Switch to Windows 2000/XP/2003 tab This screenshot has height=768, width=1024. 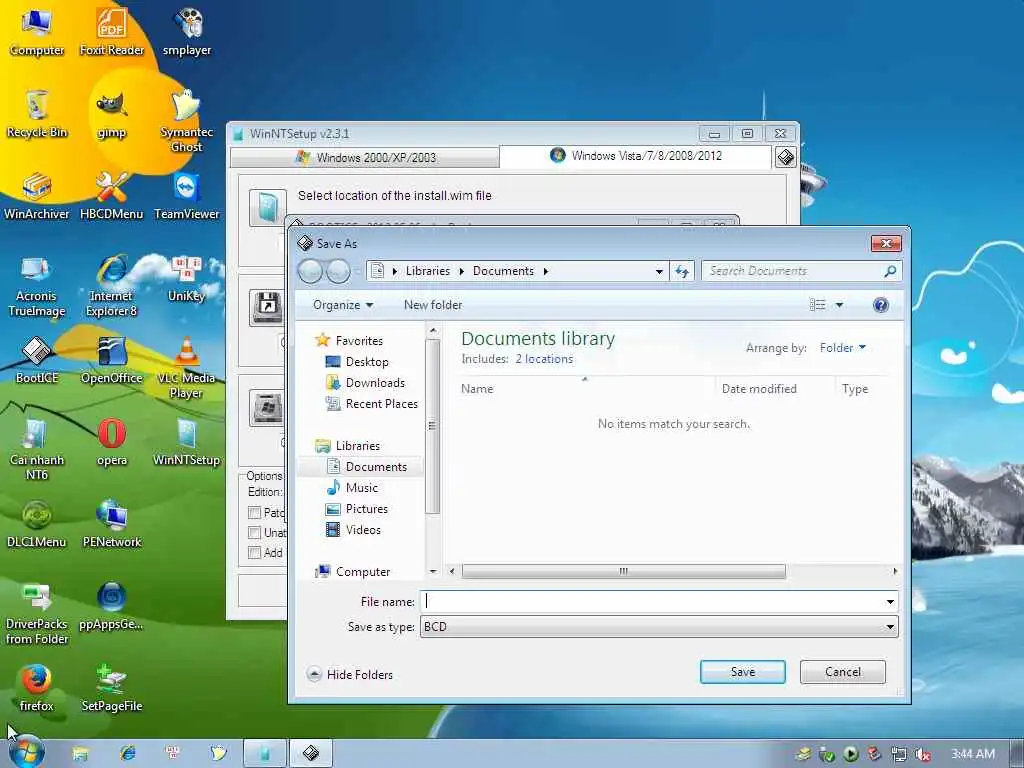coord(365,157)
